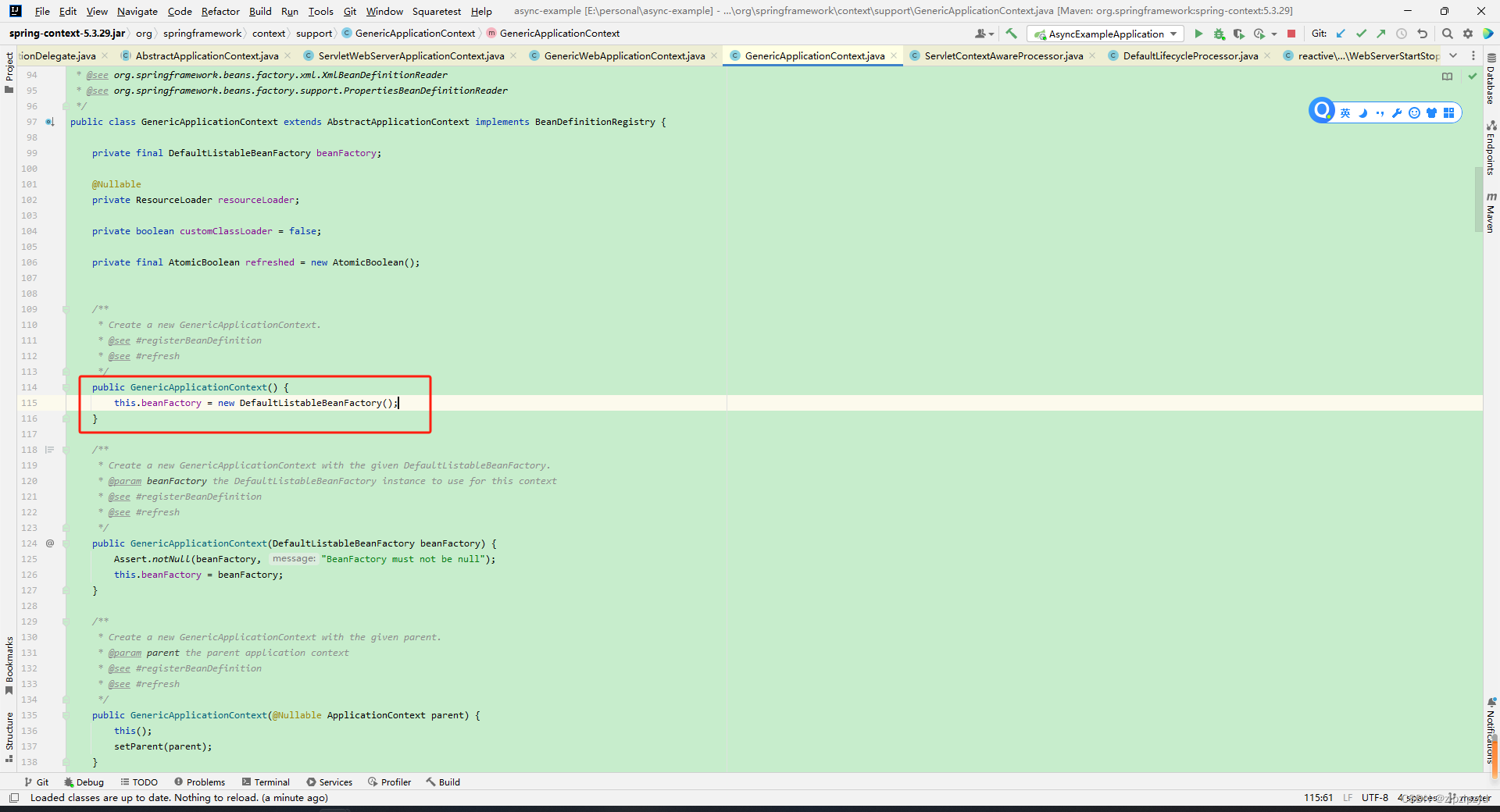The height and width of the screenshot is (812, 1500).
Task: Expand the springframework breadcrumb
Action: [x=202, y=33]
